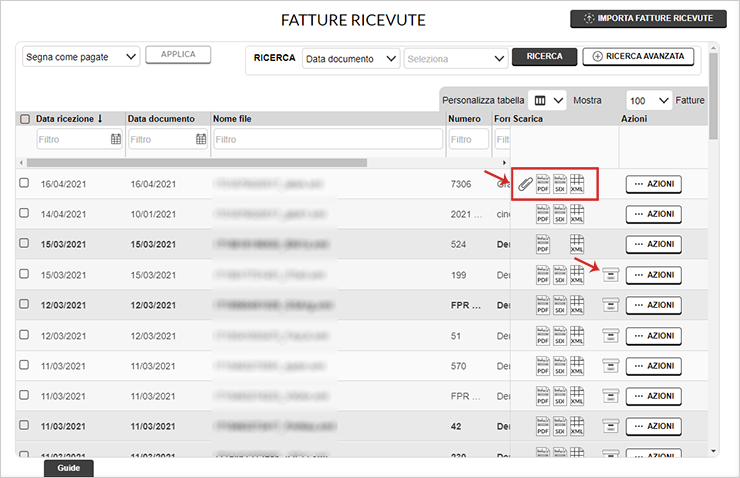Image resolution: width=740 pixels, height=478 pixels.
Task: Check the 14/04/2021 invoice row checkbox
Action: click(25, 214)
